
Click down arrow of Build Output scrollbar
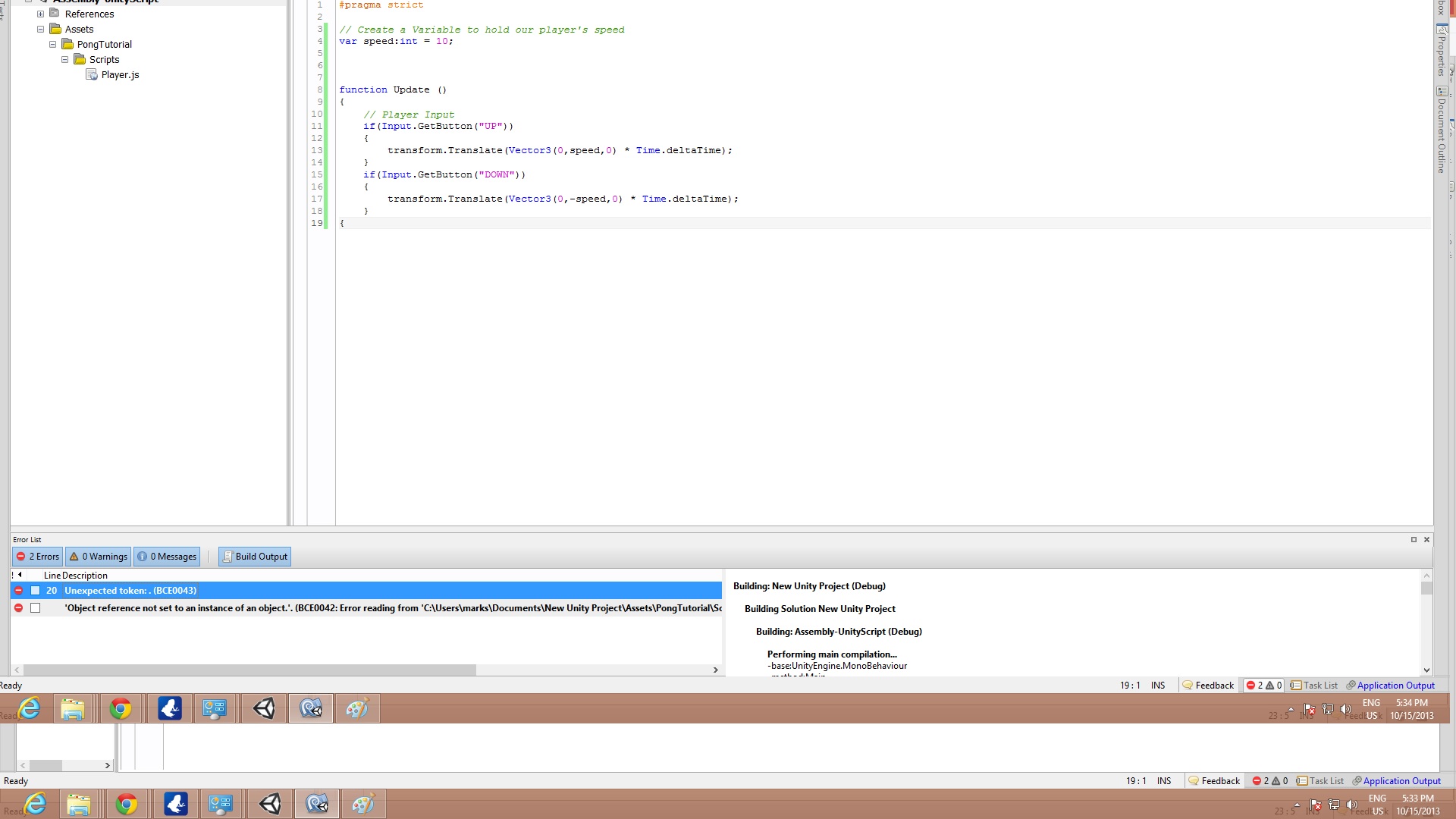point(1426,670)
